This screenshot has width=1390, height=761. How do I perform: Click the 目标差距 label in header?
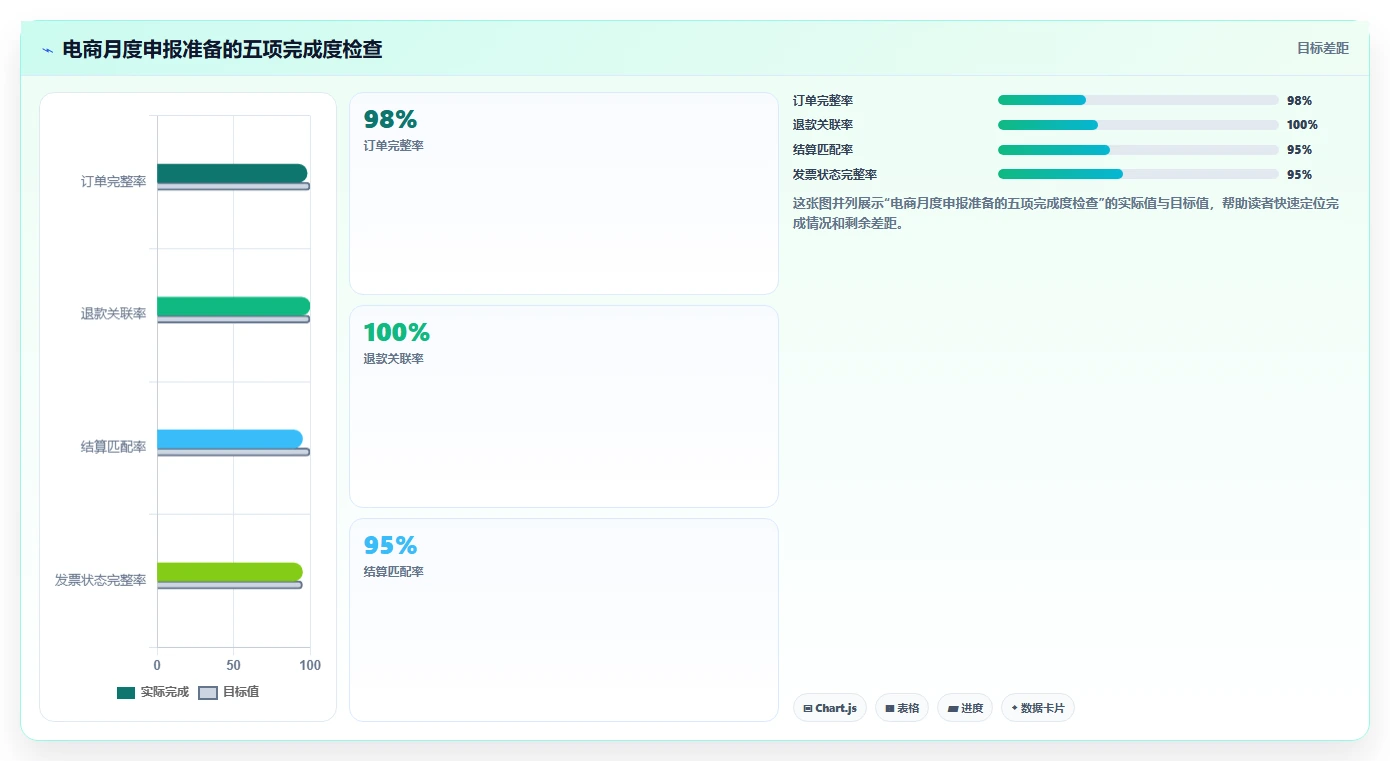(1323, 48)
